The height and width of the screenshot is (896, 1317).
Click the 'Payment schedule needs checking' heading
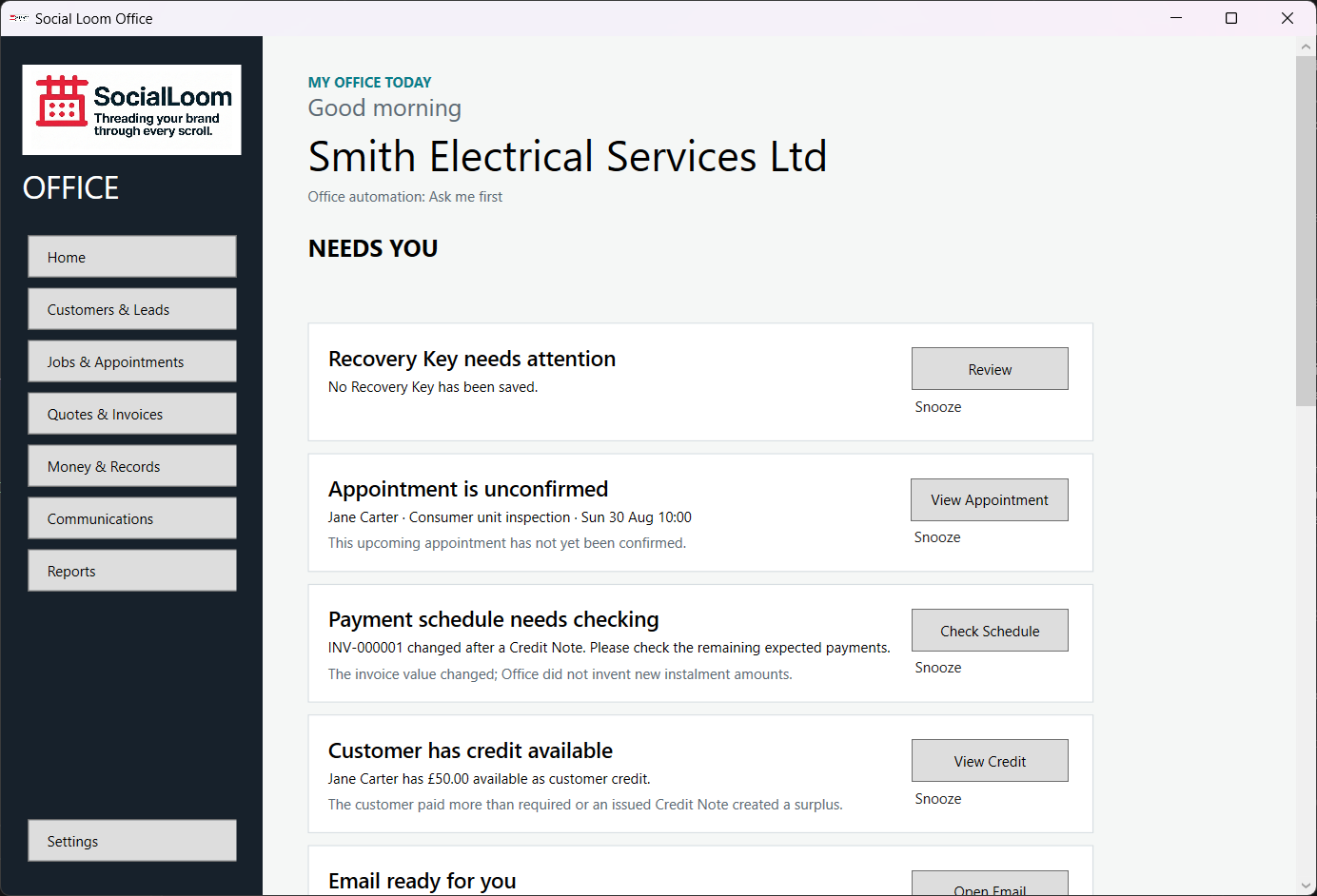click(494, 619)
